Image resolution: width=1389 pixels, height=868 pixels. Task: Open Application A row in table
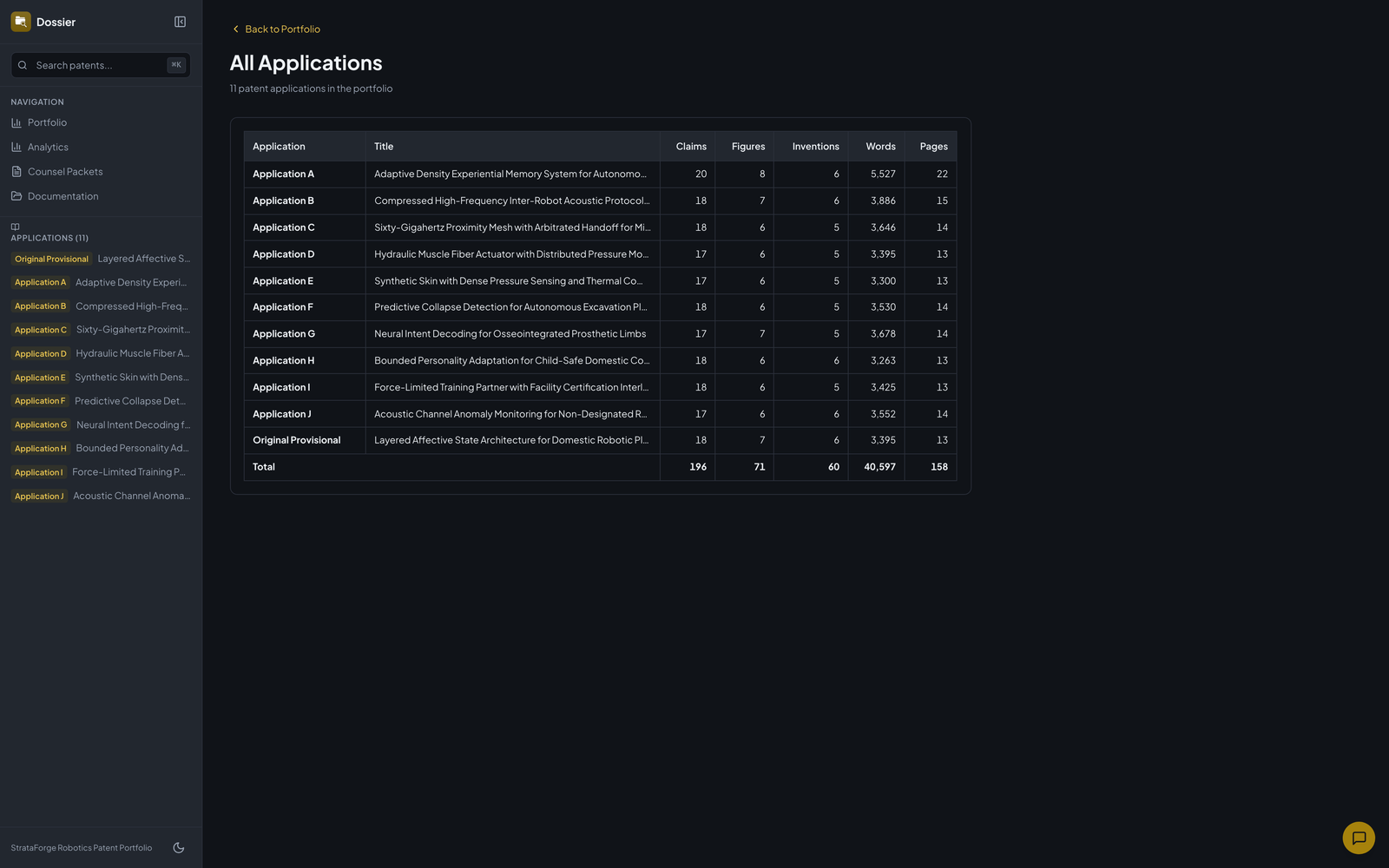(x=600, y=174)
